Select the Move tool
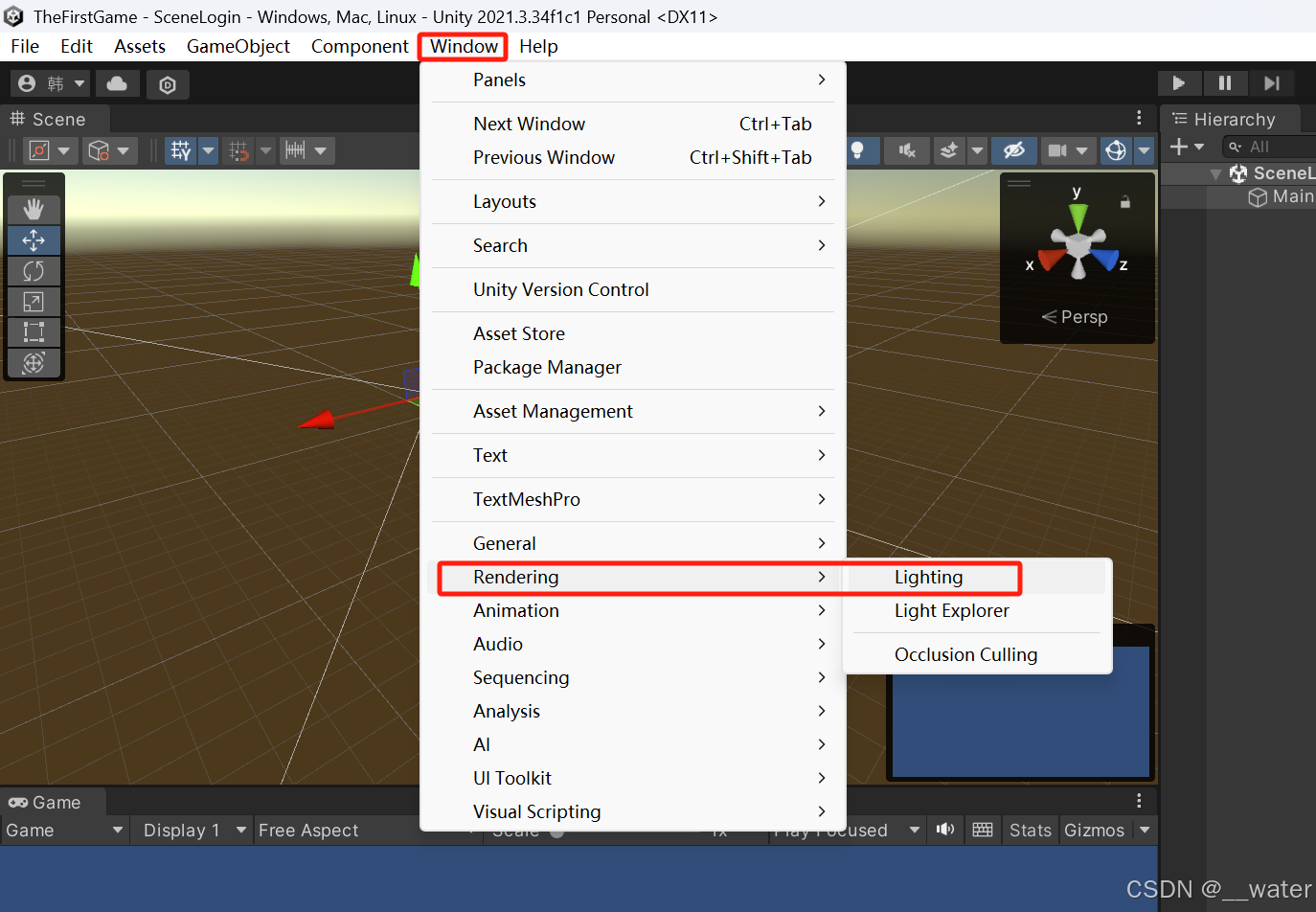 (34, 239)
